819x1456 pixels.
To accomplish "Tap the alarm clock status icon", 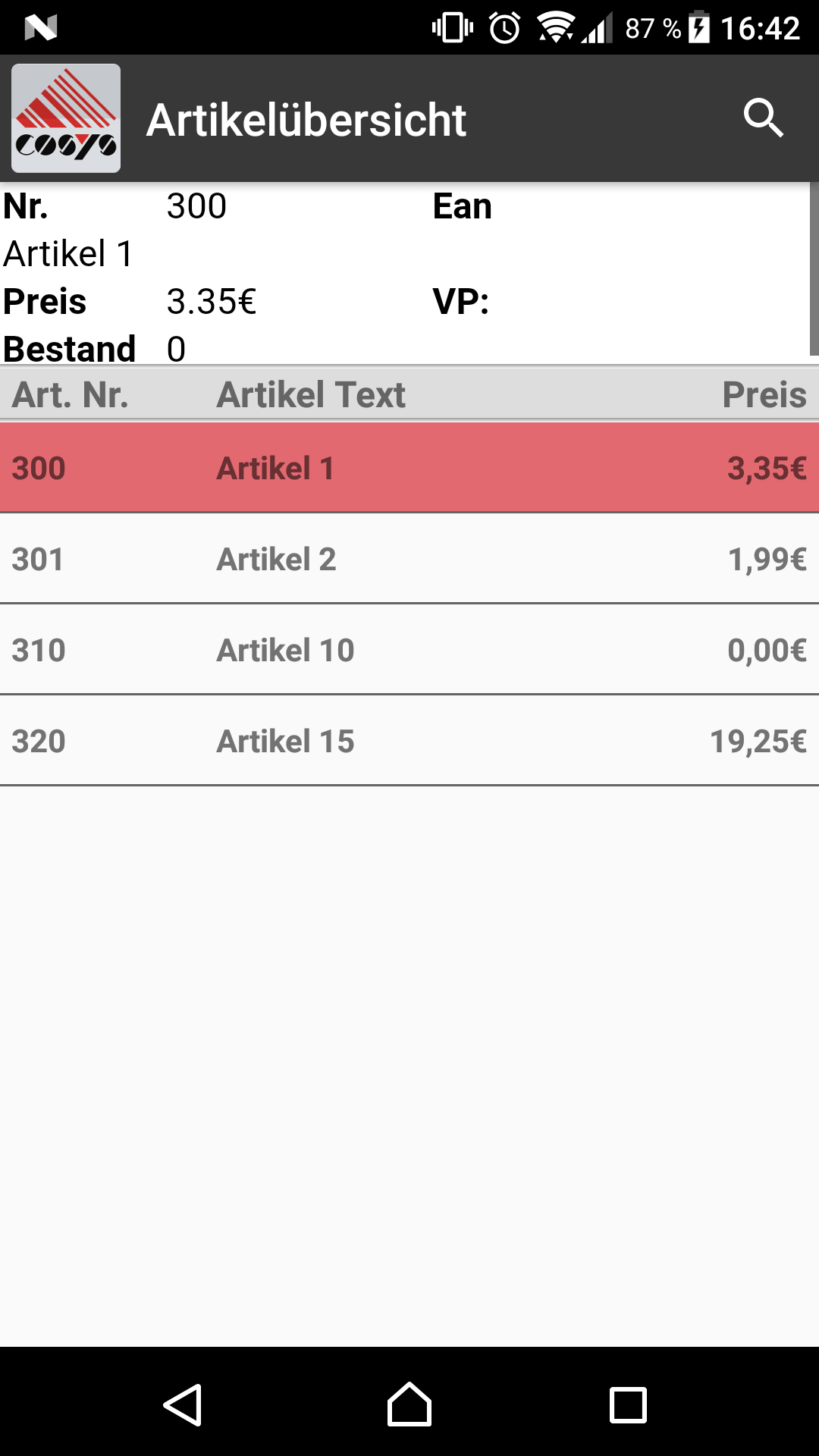I will pos(504,28).
